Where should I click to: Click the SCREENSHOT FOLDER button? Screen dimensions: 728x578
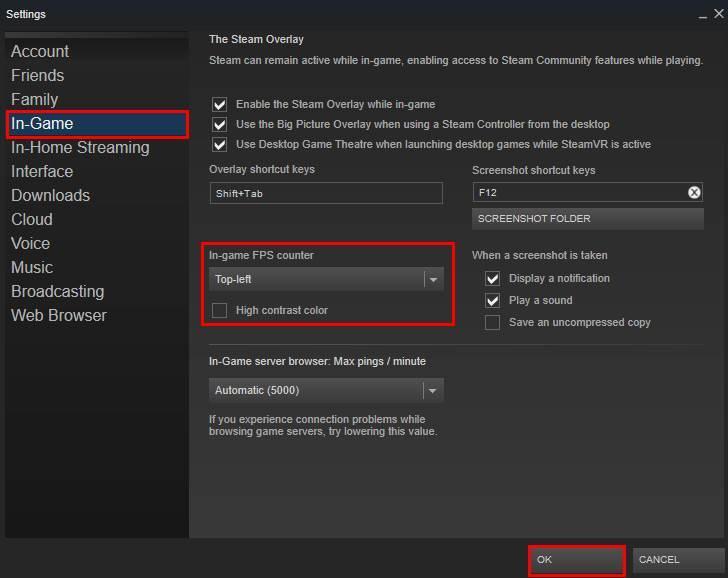point(588,219)
